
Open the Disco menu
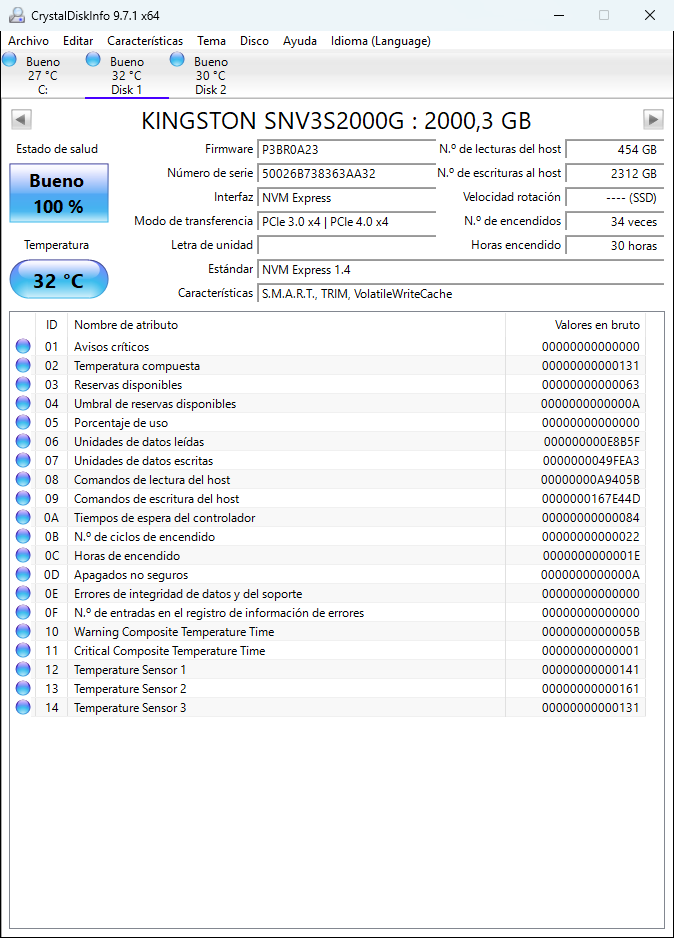pos(254,41)
